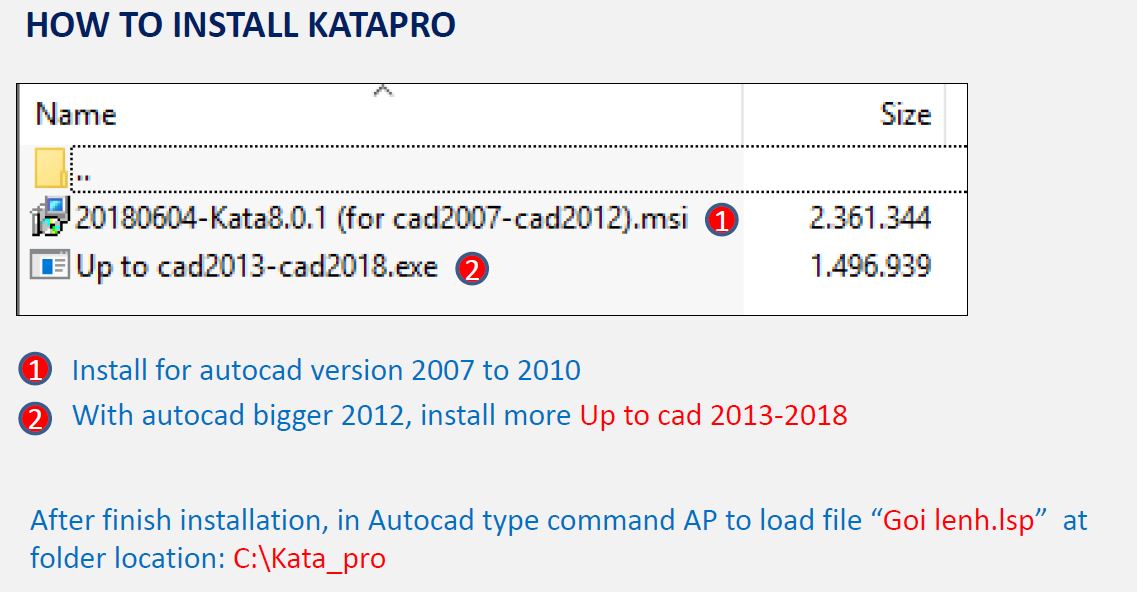The width and height of the screenshot is (1137, 592).
Task: Click the red C:\Kata_pro folder path
Action: pos(310,559)
